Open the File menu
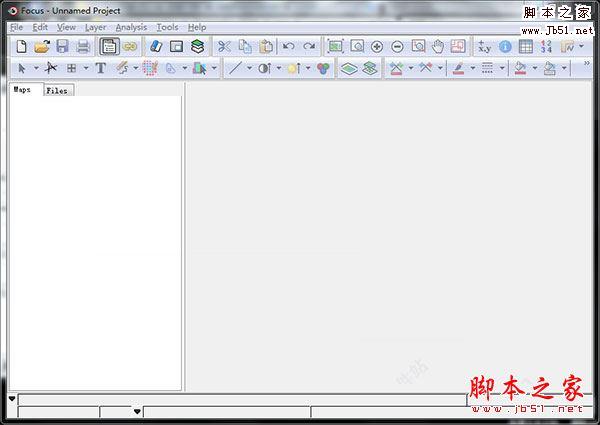This screenshot has width=600, height=425. point(16,27)
